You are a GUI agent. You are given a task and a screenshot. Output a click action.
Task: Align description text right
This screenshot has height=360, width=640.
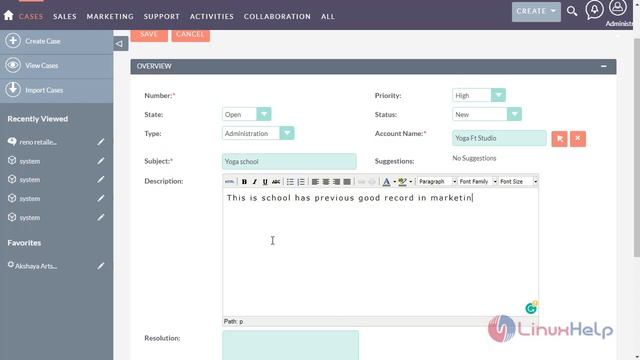[336, 182]
